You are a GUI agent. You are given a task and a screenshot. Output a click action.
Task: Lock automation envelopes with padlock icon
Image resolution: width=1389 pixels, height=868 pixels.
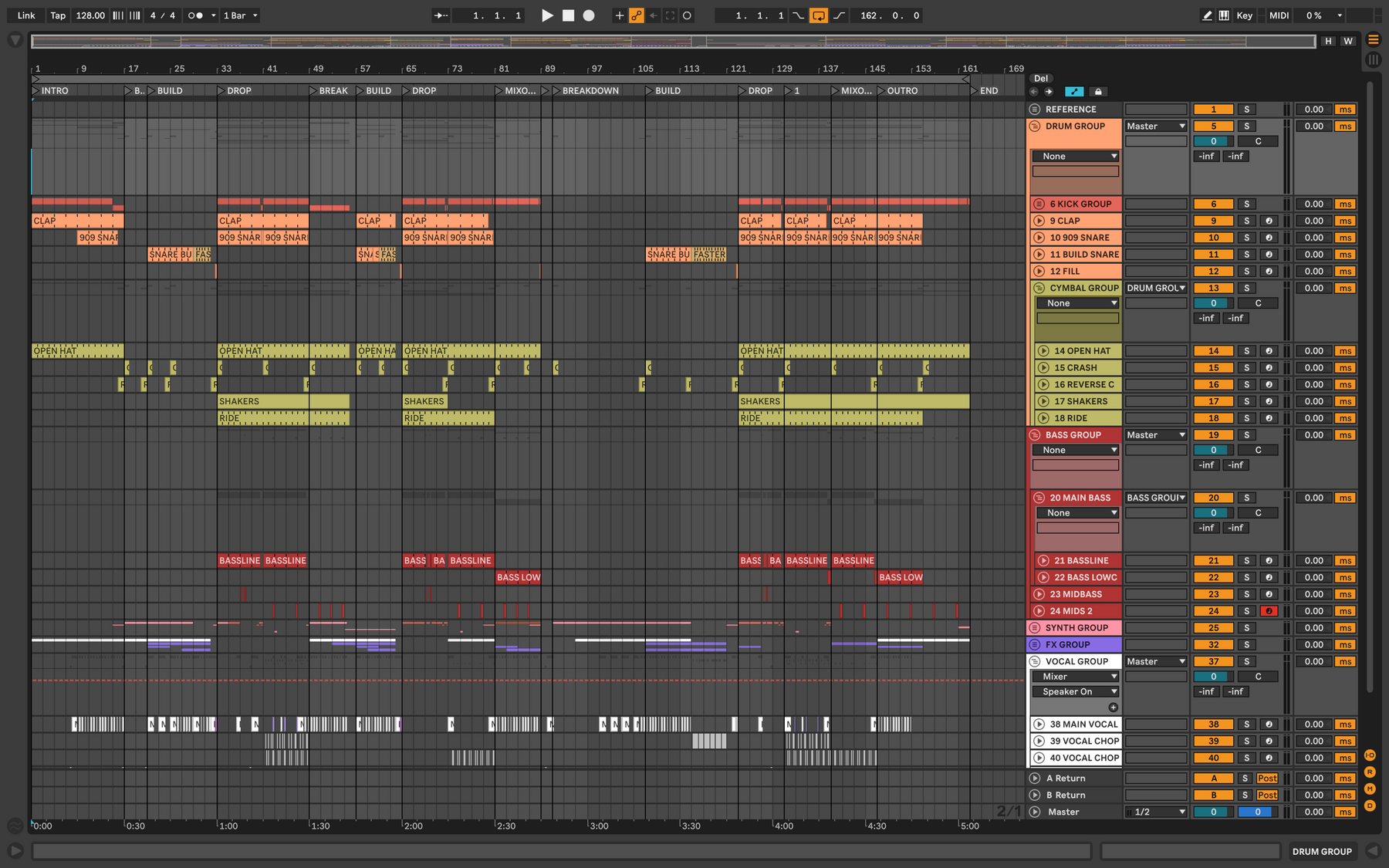1098,92
